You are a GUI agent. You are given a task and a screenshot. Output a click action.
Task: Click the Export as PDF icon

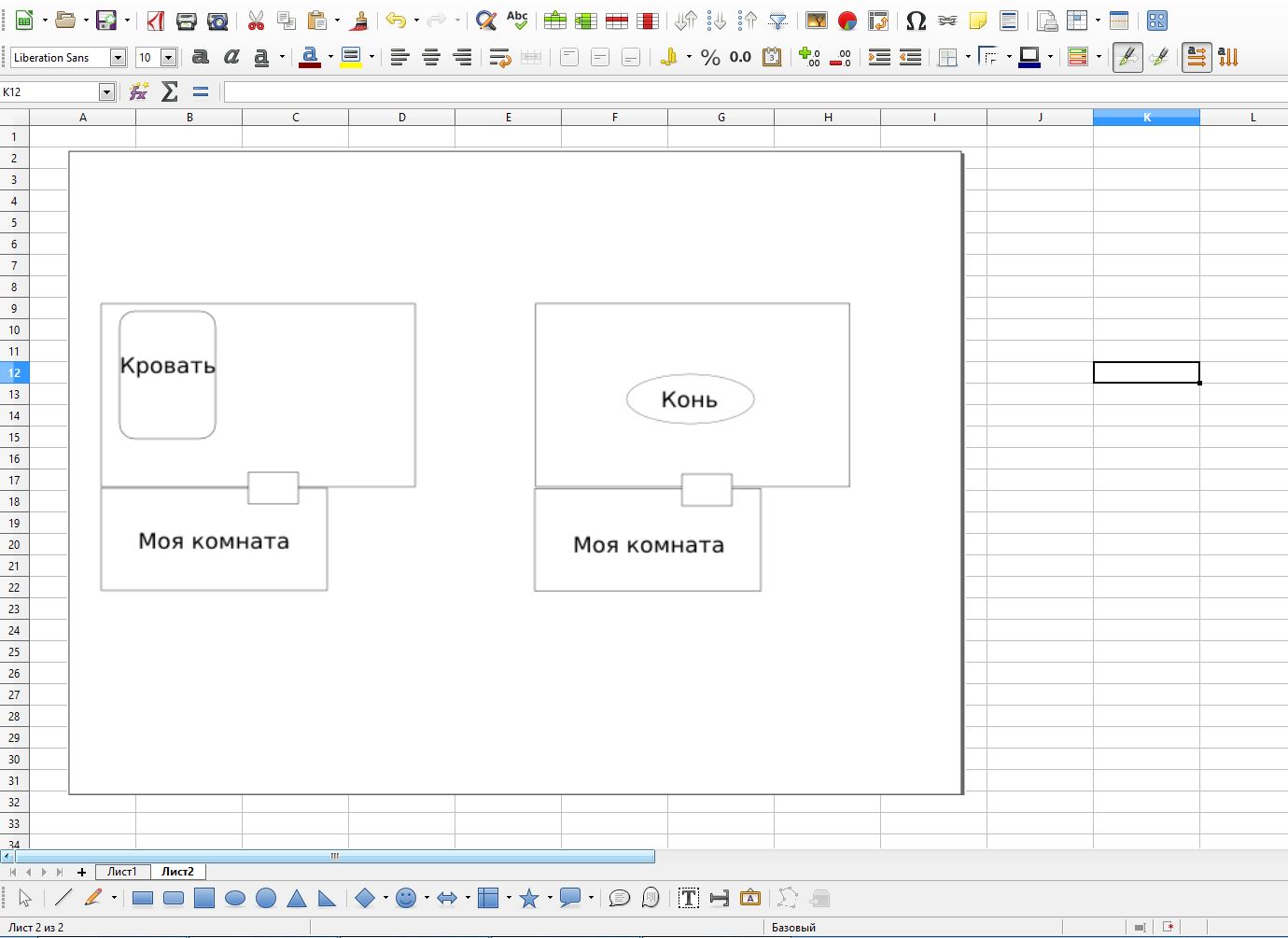point(155,21)
